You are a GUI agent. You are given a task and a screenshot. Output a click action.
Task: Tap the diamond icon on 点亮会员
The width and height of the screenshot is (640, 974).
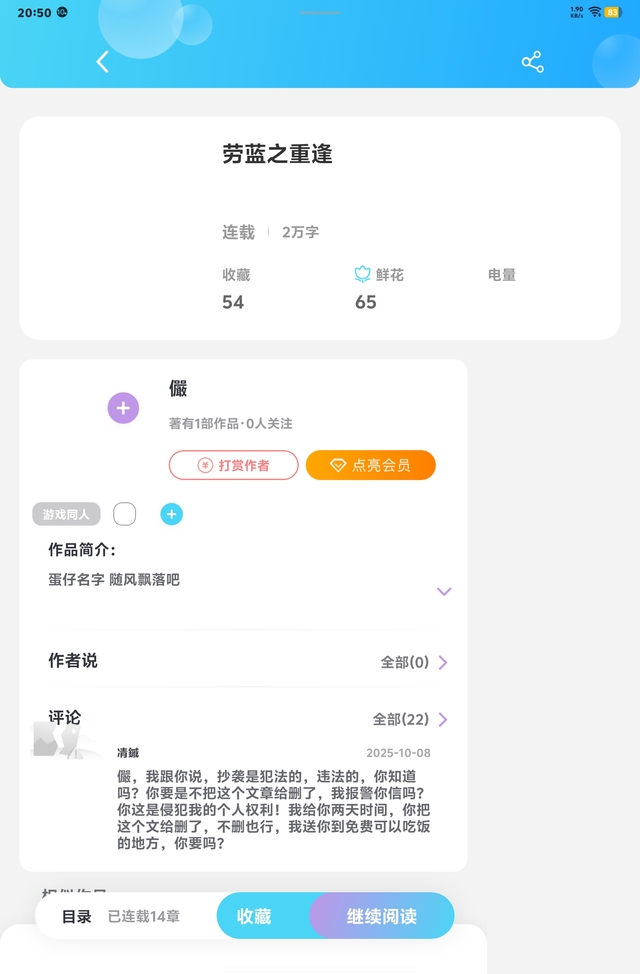[338, 465]
